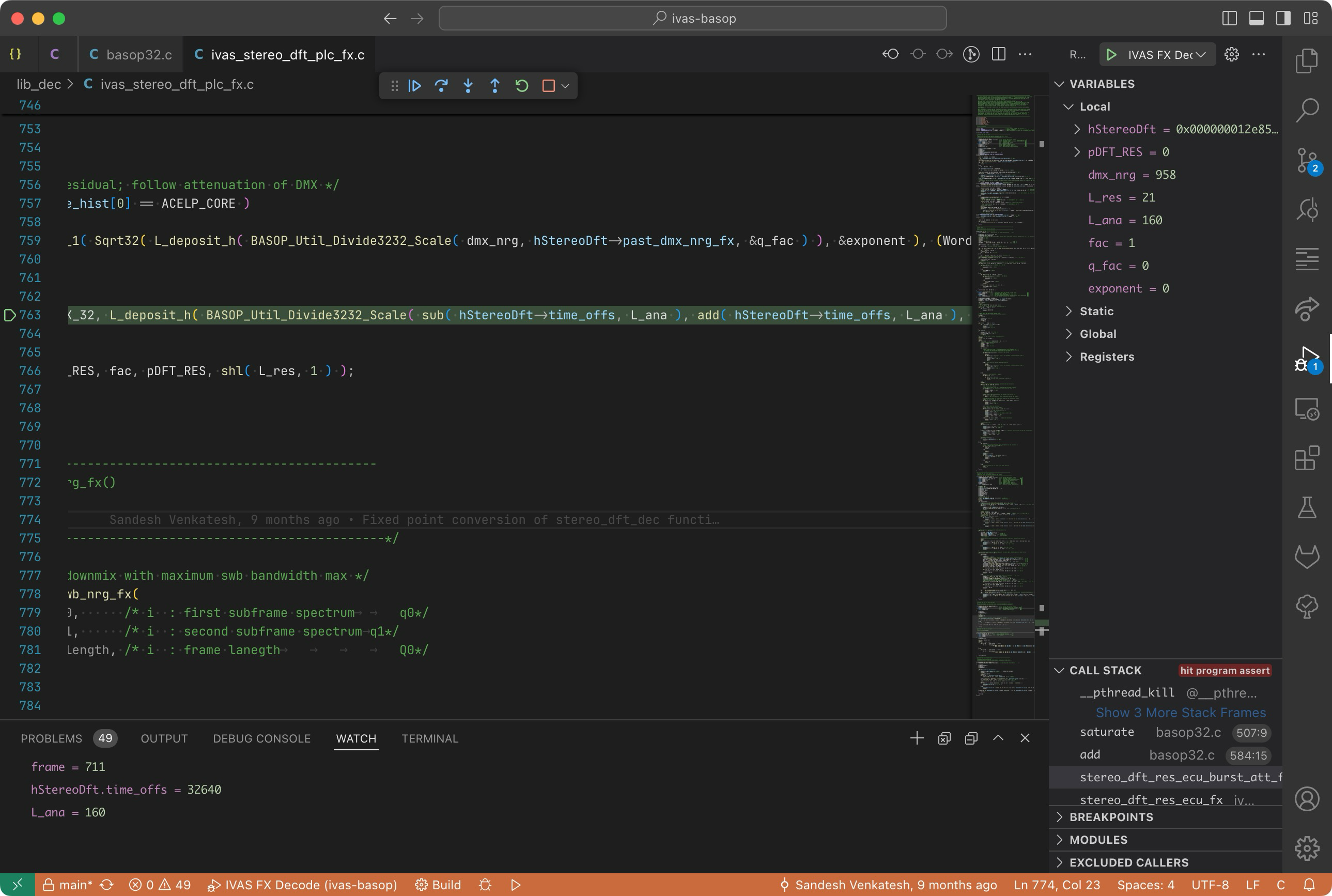The width and height of the screenshot is (1332, 896).
Task: Open Search view in the activity bar
Action: 1306,110
